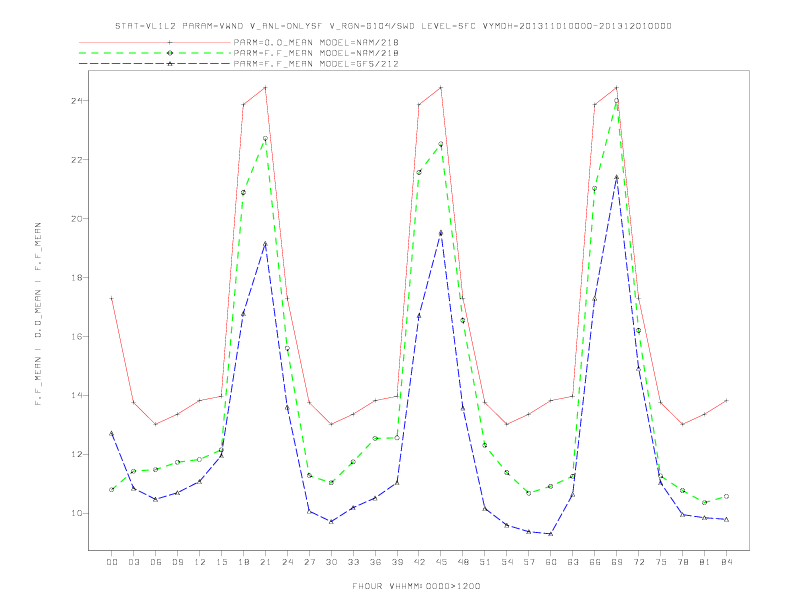Screen dimensions: 792x612
Task: Click x-axis forecast hour label 57
Action: tap(529, 562)
